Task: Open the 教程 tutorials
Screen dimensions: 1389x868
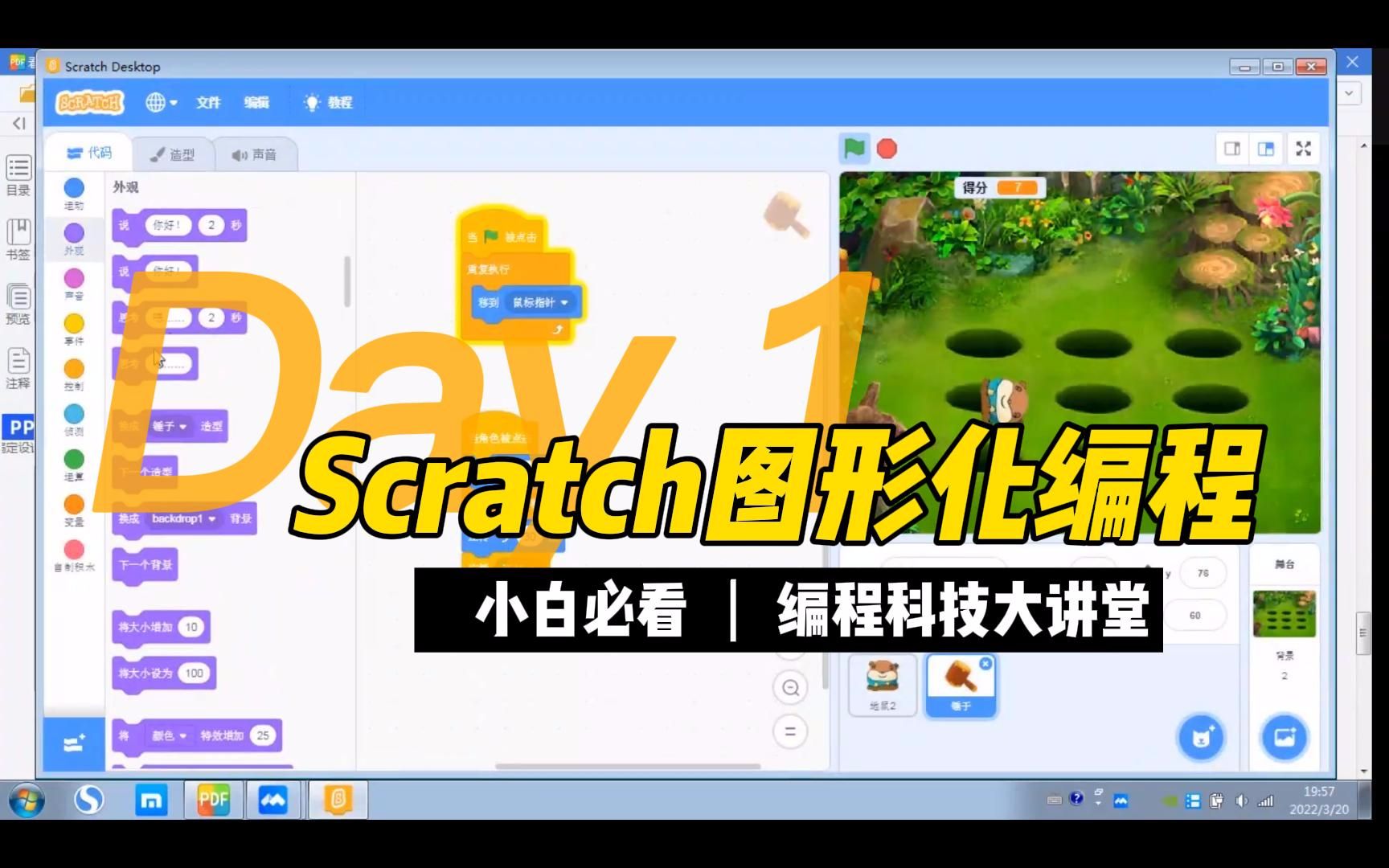Action: click(x=328, y=102)
